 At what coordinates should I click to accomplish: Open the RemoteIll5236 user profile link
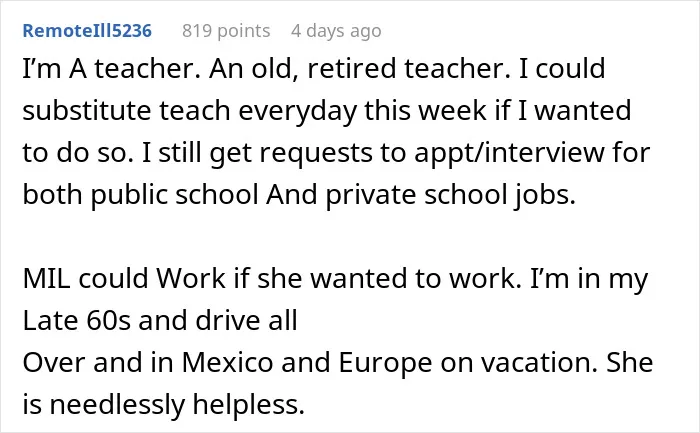click(x=87, y=31)
